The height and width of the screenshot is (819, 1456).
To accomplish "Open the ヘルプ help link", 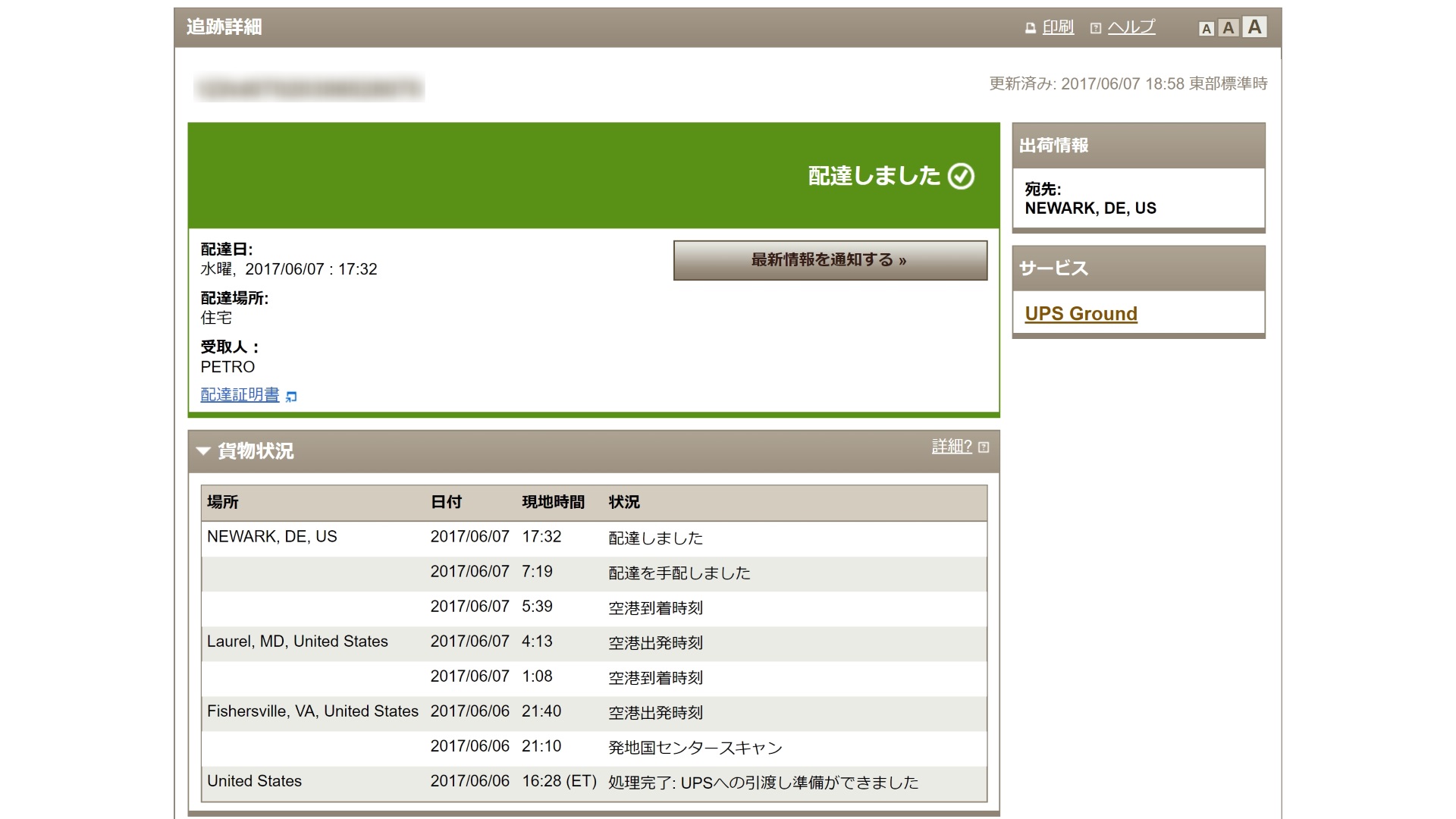I will pos(1131,27).
